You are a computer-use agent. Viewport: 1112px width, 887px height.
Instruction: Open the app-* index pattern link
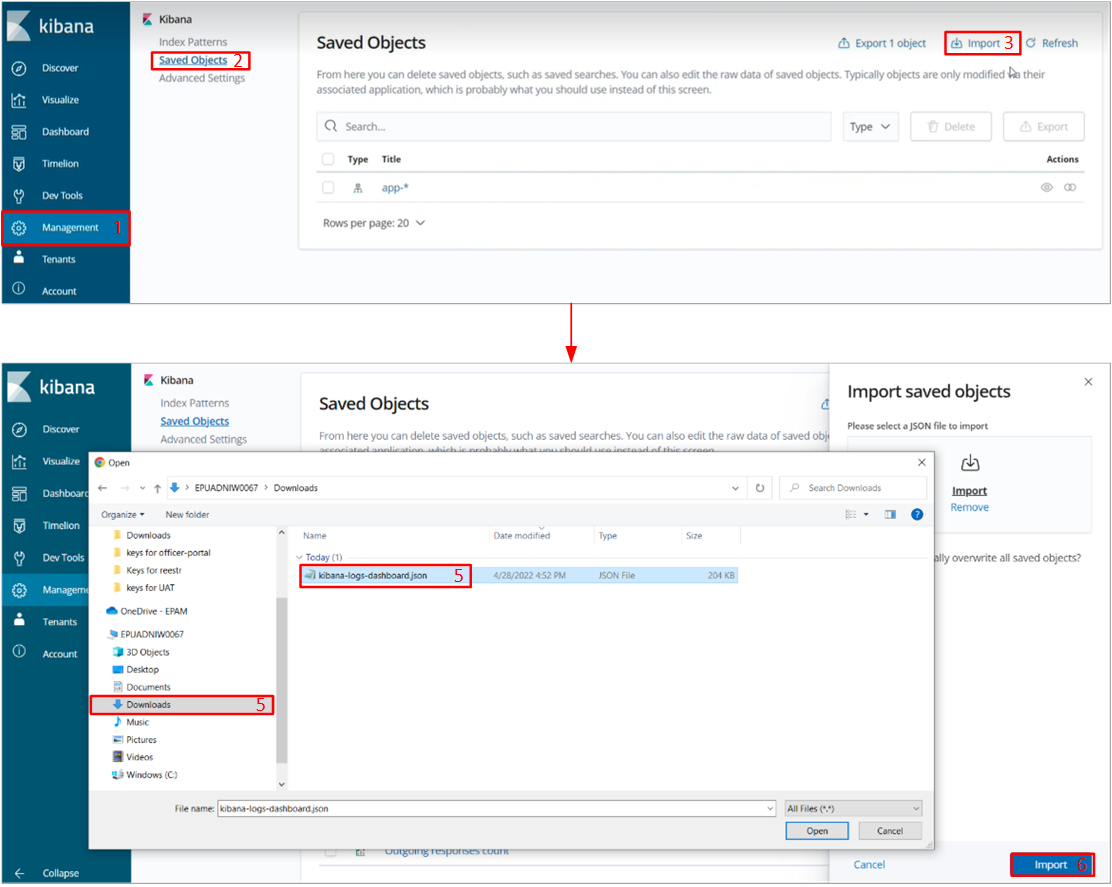(395, 188)
